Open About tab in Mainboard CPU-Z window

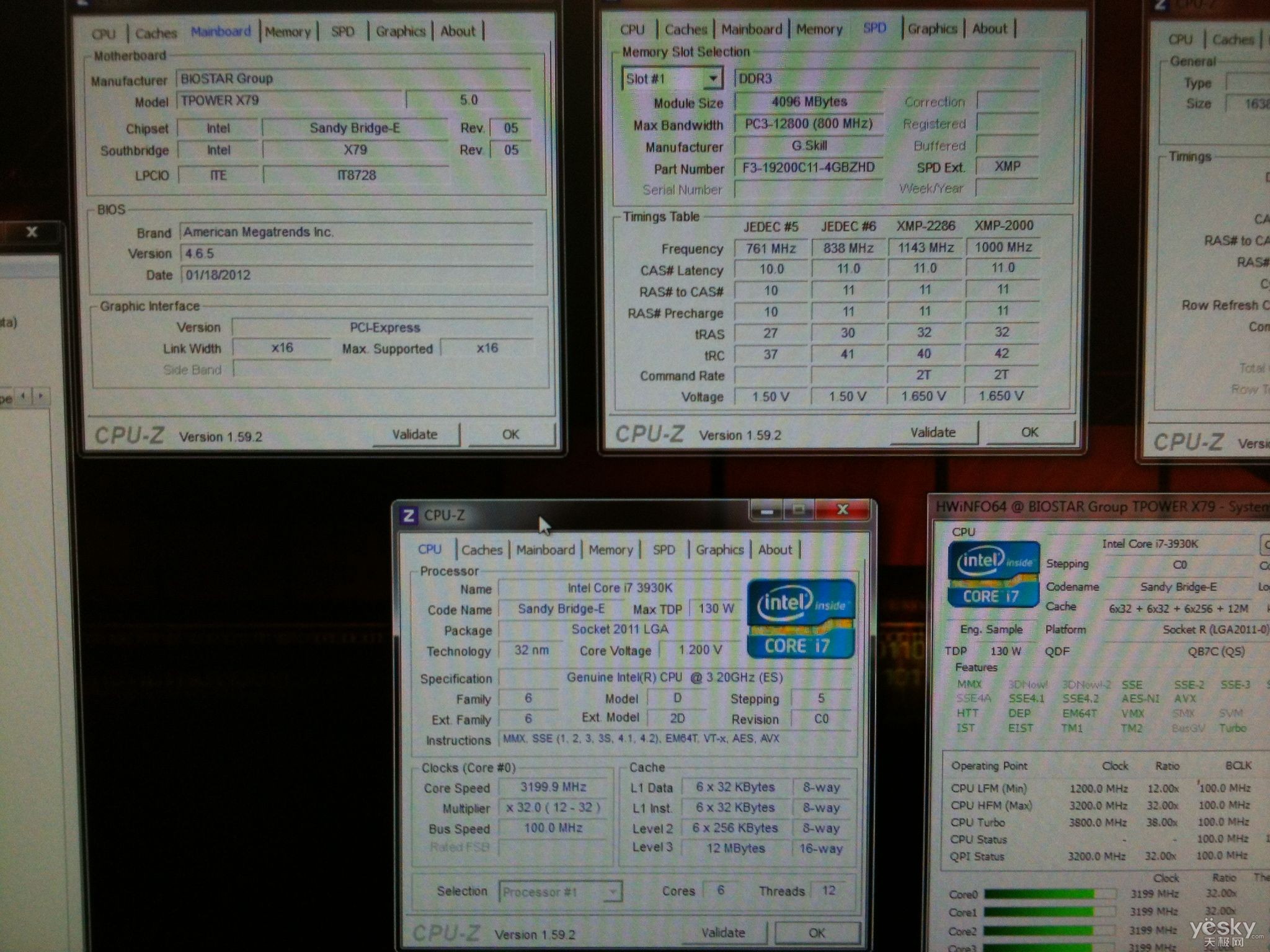(x=458, y=31)
